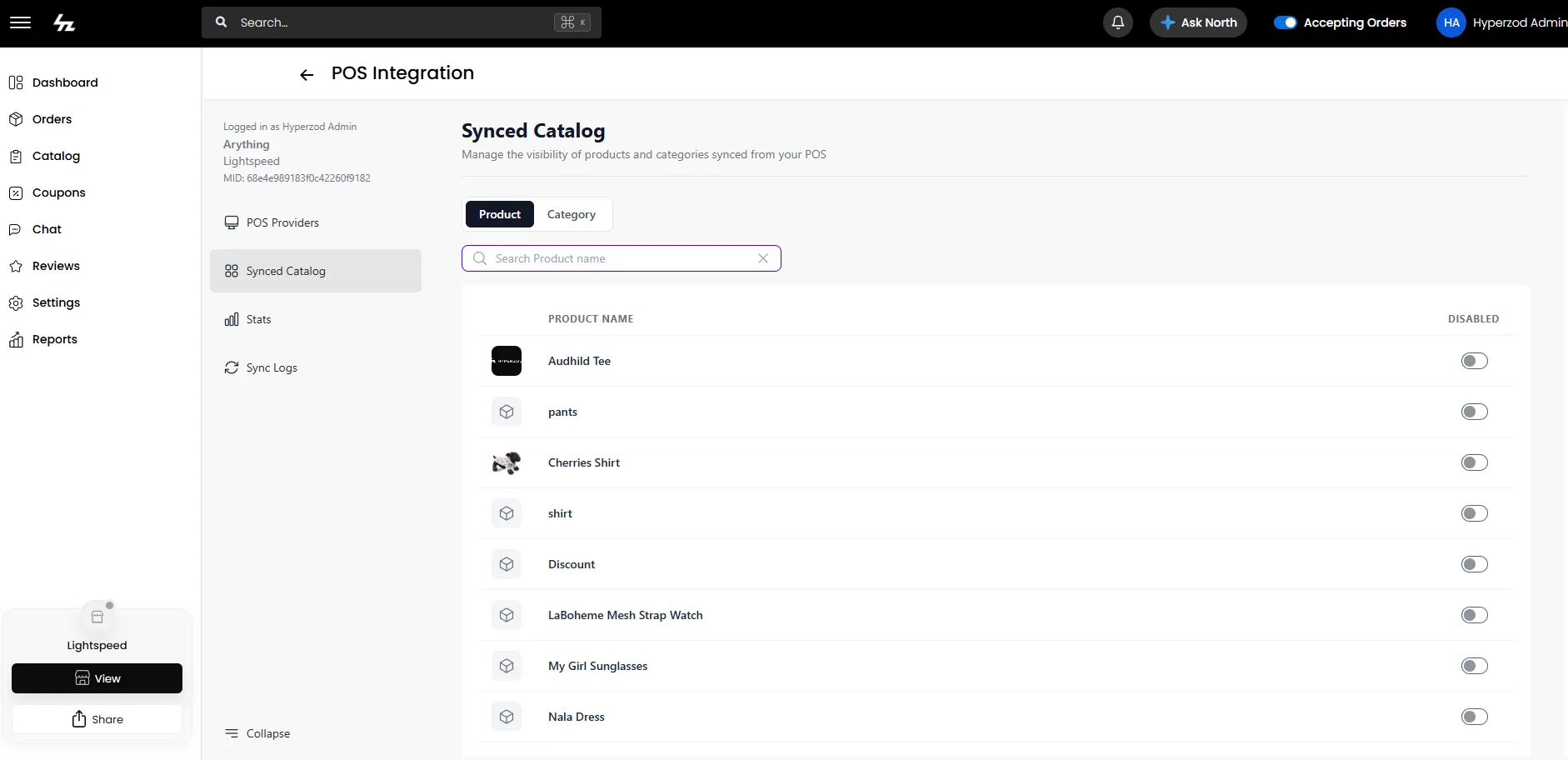This screenshot has width=1568, height=760.
Task: Click the Ask North button
Action: pos(1198,22)
